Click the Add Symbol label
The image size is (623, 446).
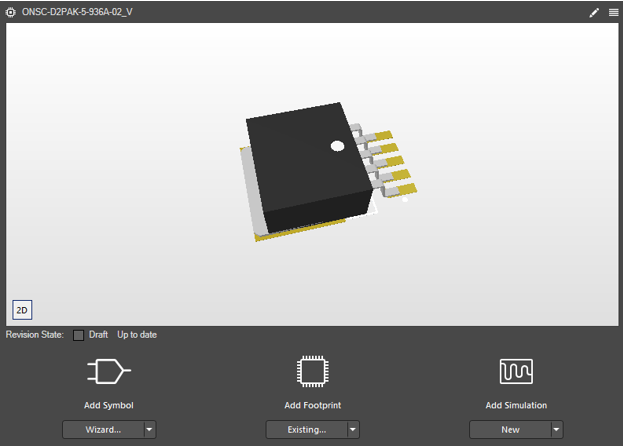(x=108, y=405)
